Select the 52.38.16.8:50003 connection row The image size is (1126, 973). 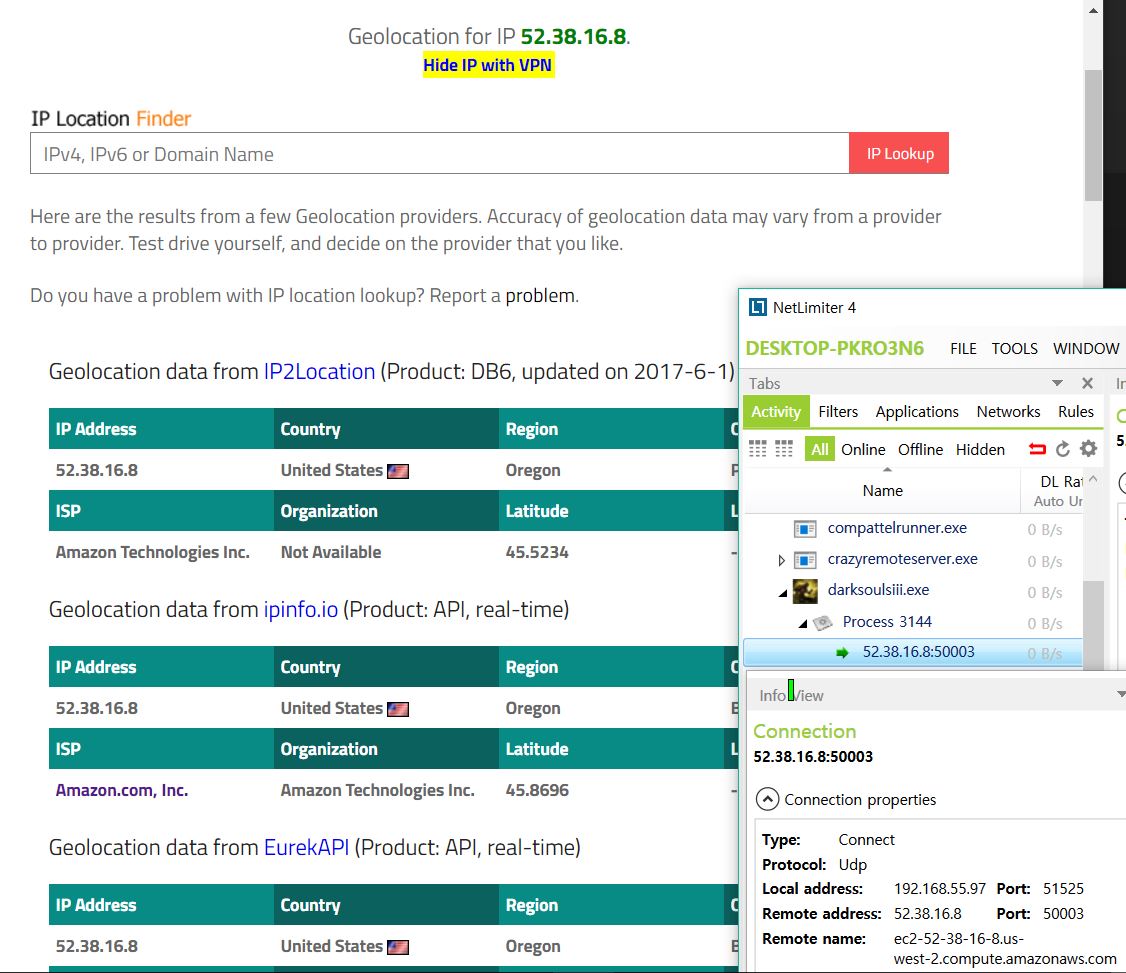click(913, 653)
